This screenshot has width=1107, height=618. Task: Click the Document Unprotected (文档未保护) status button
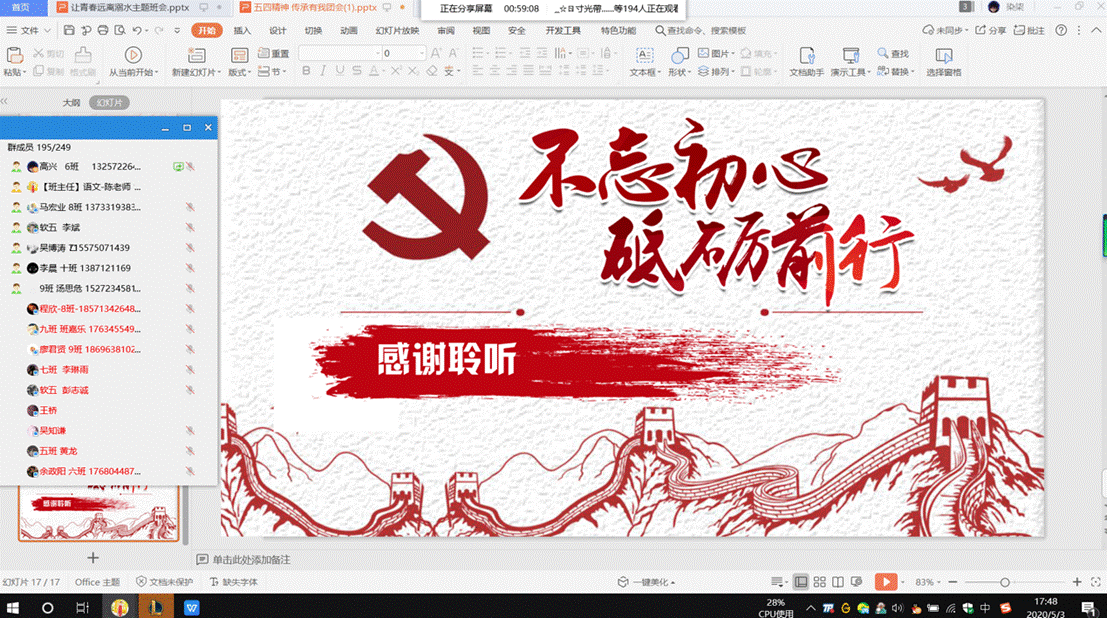[x=164, y=582]
